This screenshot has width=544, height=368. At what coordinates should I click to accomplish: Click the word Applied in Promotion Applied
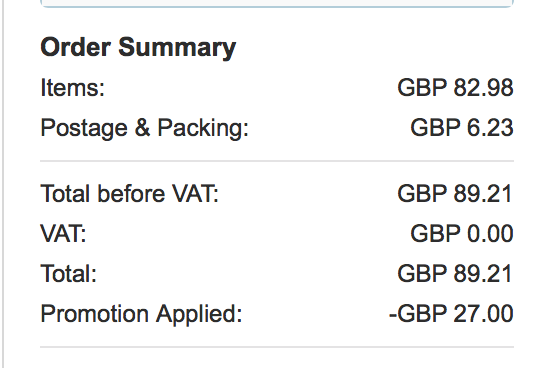pos(199,314)
